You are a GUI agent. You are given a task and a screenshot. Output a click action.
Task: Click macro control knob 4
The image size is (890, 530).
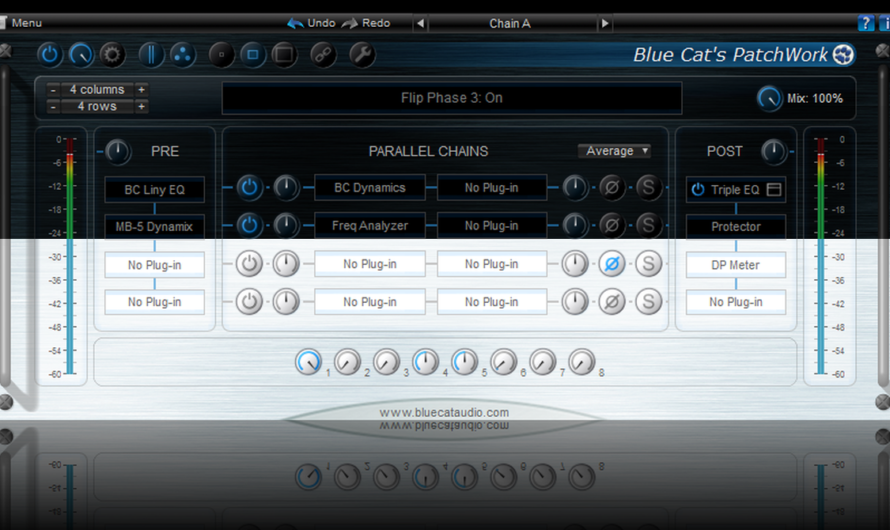pos(426,362)
